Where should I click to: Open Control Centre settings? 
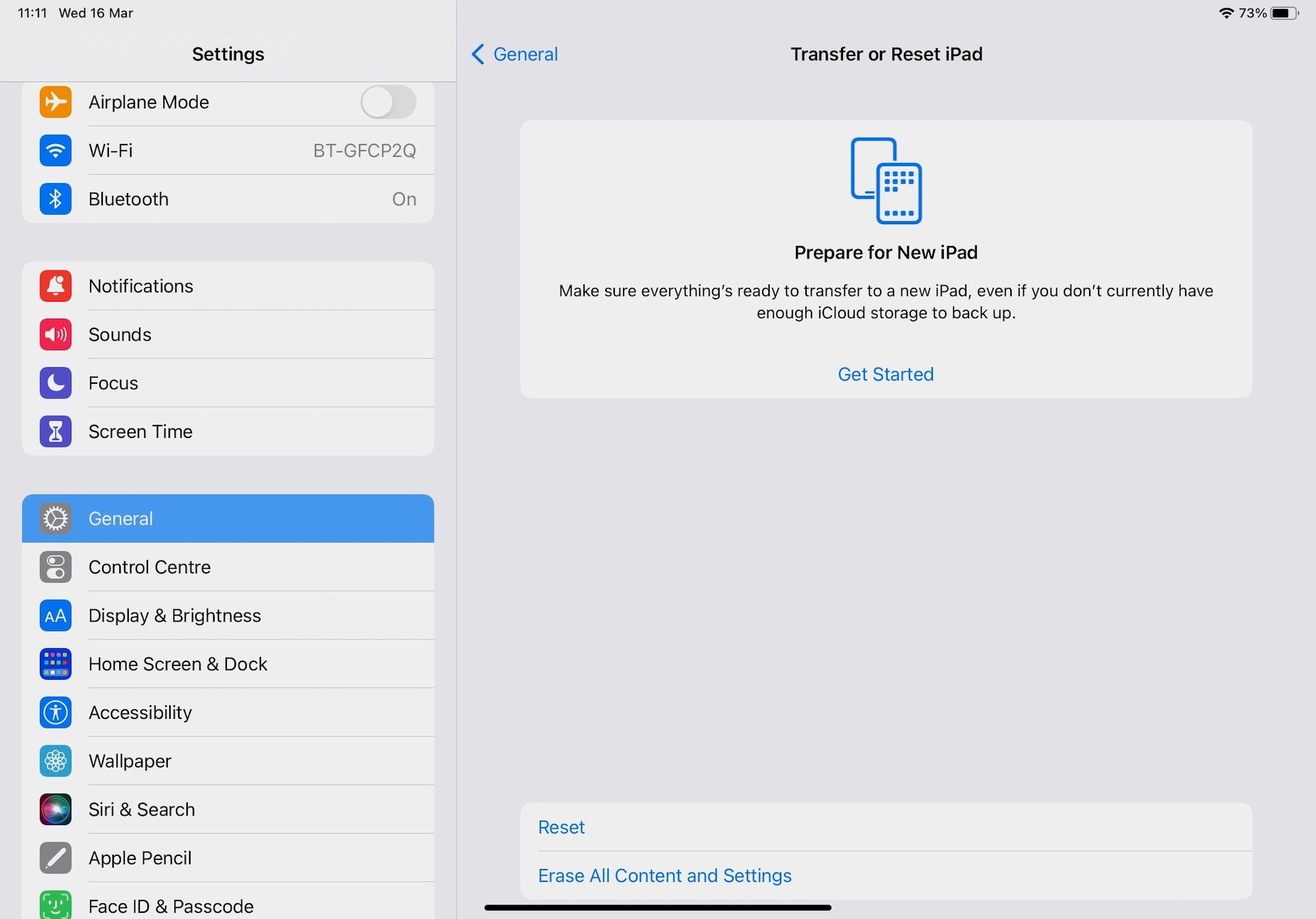coord(228,567)
